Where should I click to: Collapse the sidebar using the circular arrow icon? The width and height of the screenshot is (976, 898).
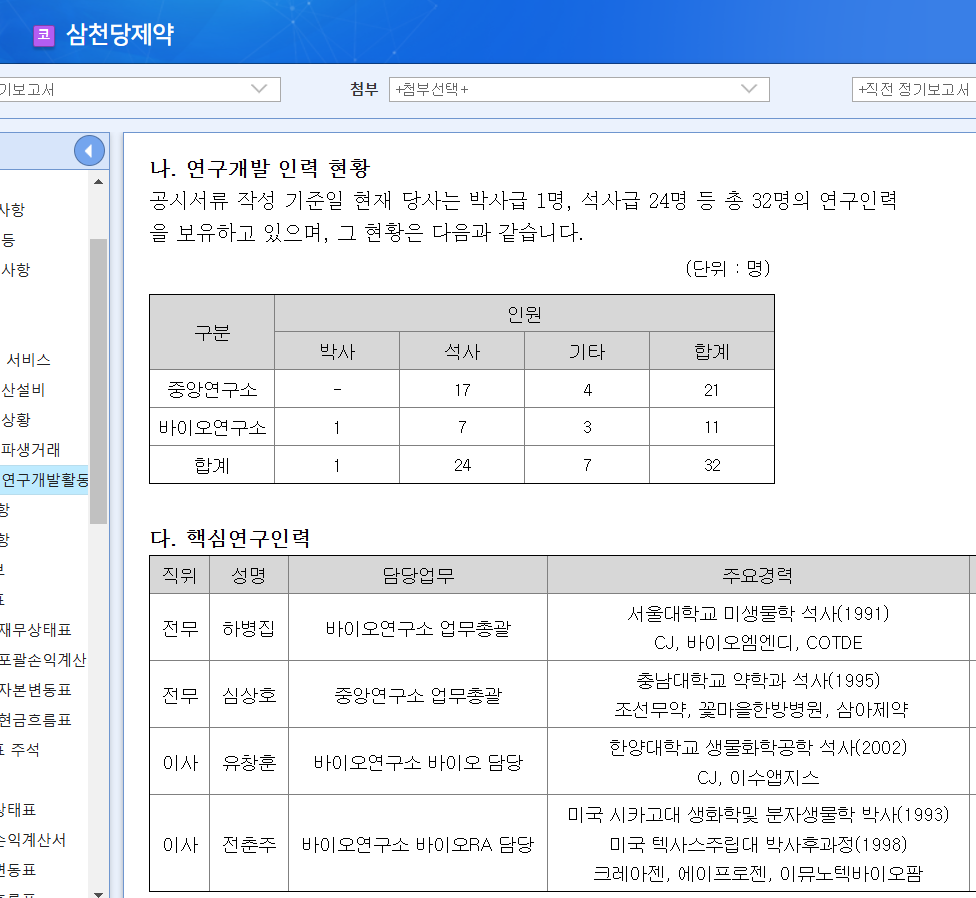[x=89, y=150]
